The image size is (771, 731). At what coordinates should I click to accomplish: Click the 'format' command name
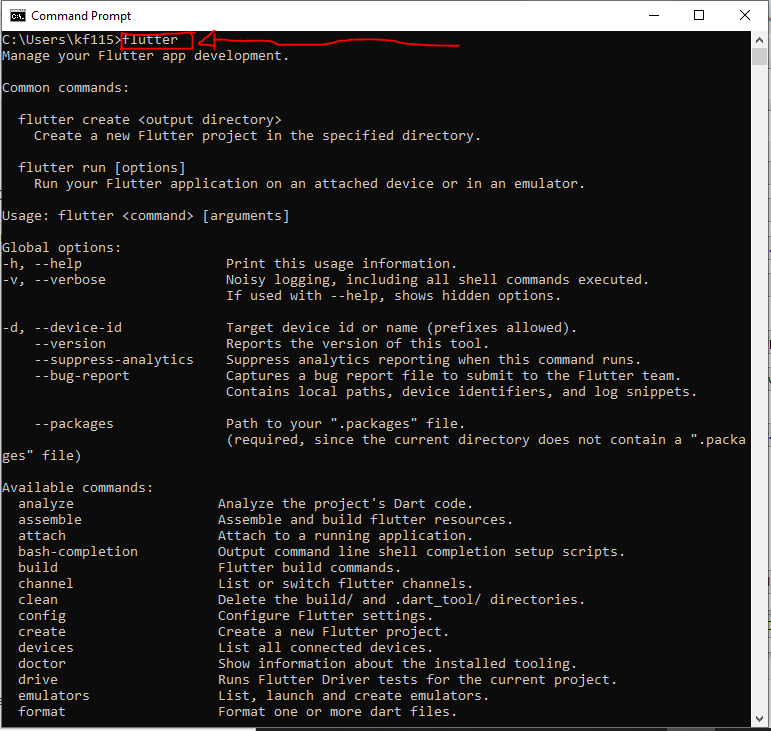42,712
